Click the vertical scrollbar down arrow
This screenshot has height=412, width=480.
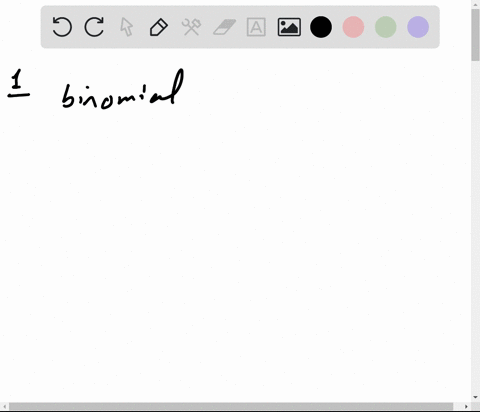point(475,397)
